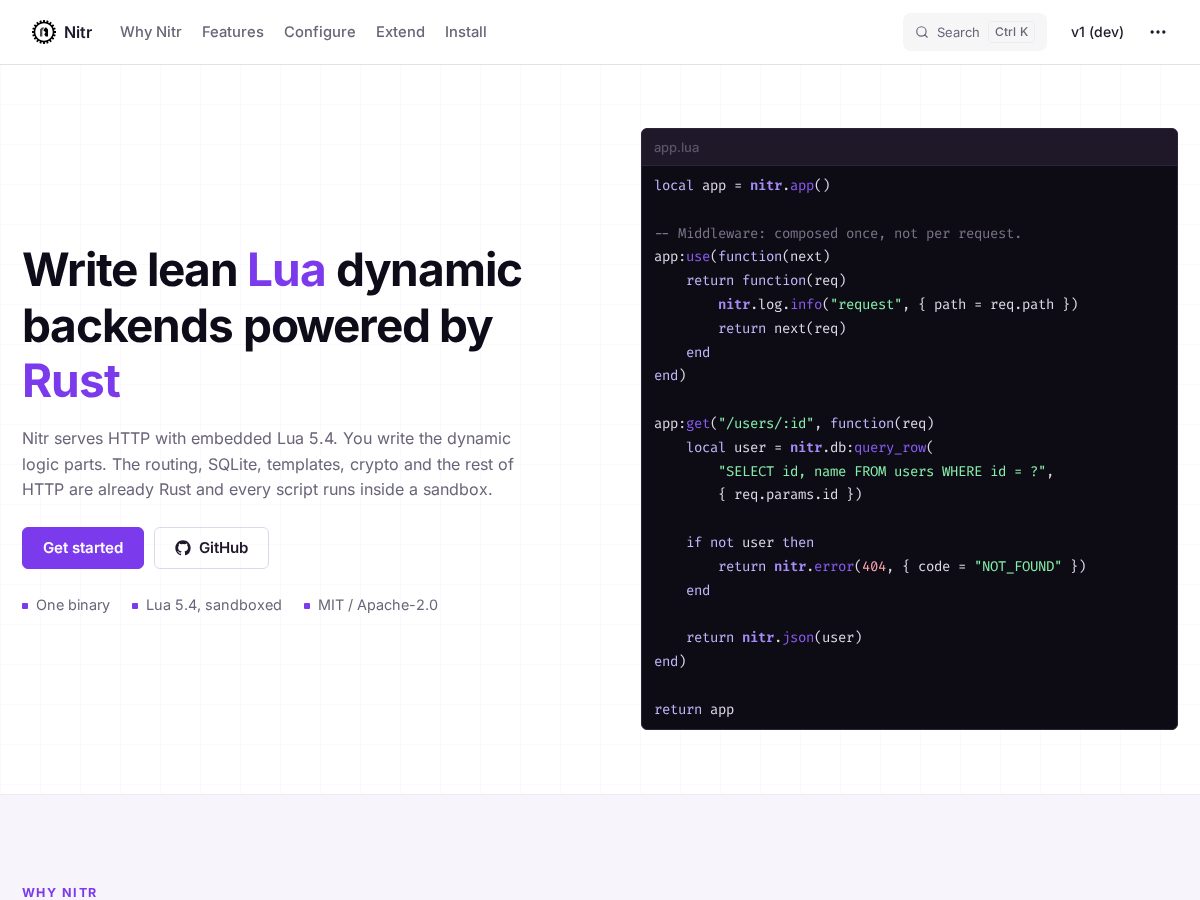Click the '-- Middleware' comment line
Viewport: 1200px width, 900px height.
coord(838,233)
